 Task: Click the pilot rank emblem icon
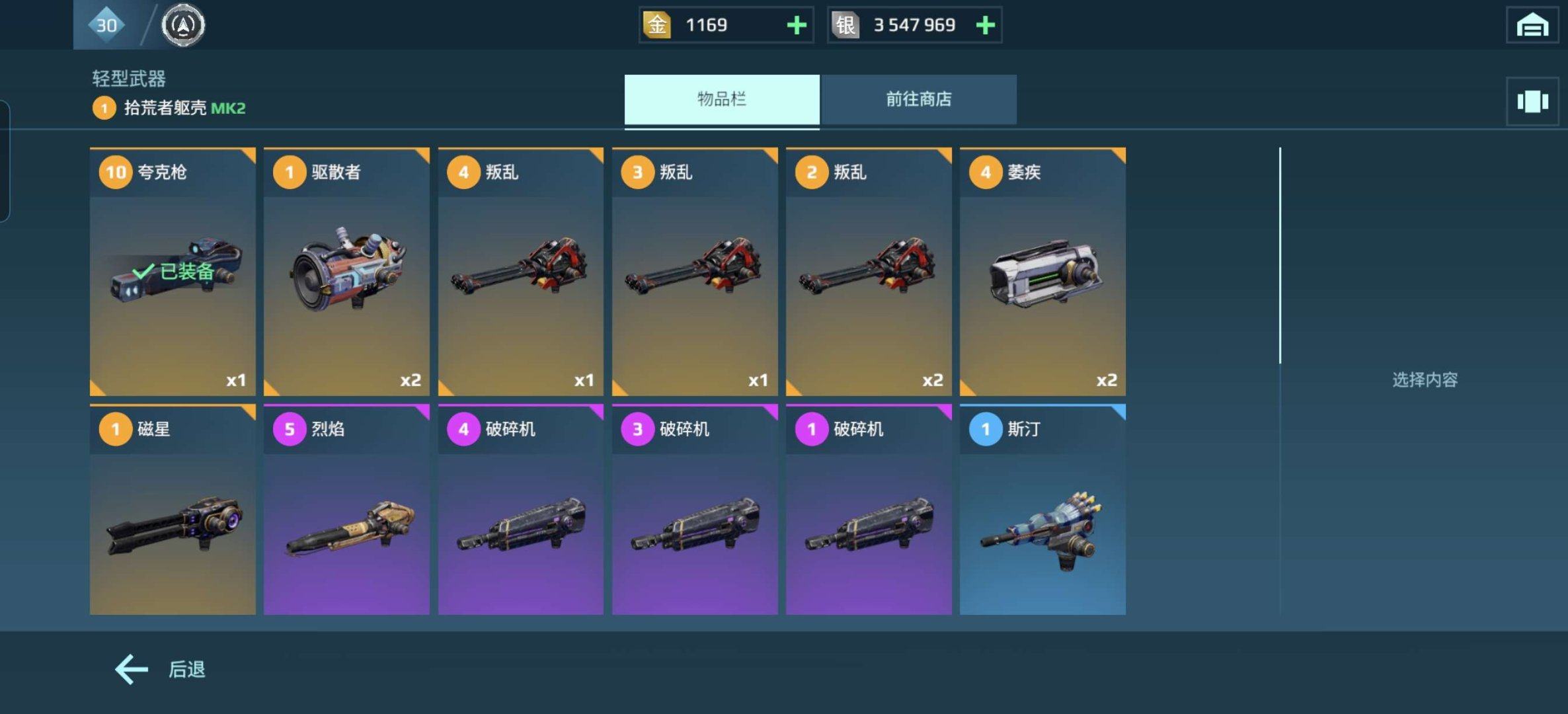click(183, 25)
